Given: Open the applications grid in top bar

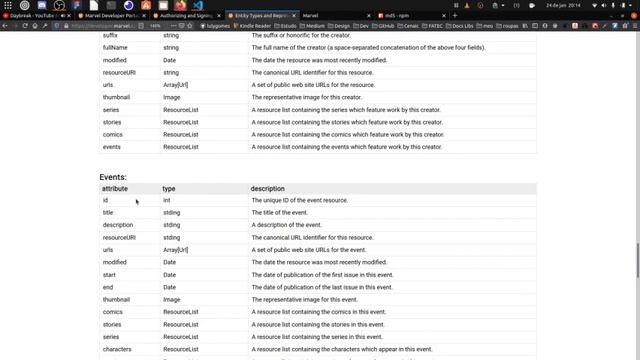Looking at the screenshot, I should coord(8,5).
